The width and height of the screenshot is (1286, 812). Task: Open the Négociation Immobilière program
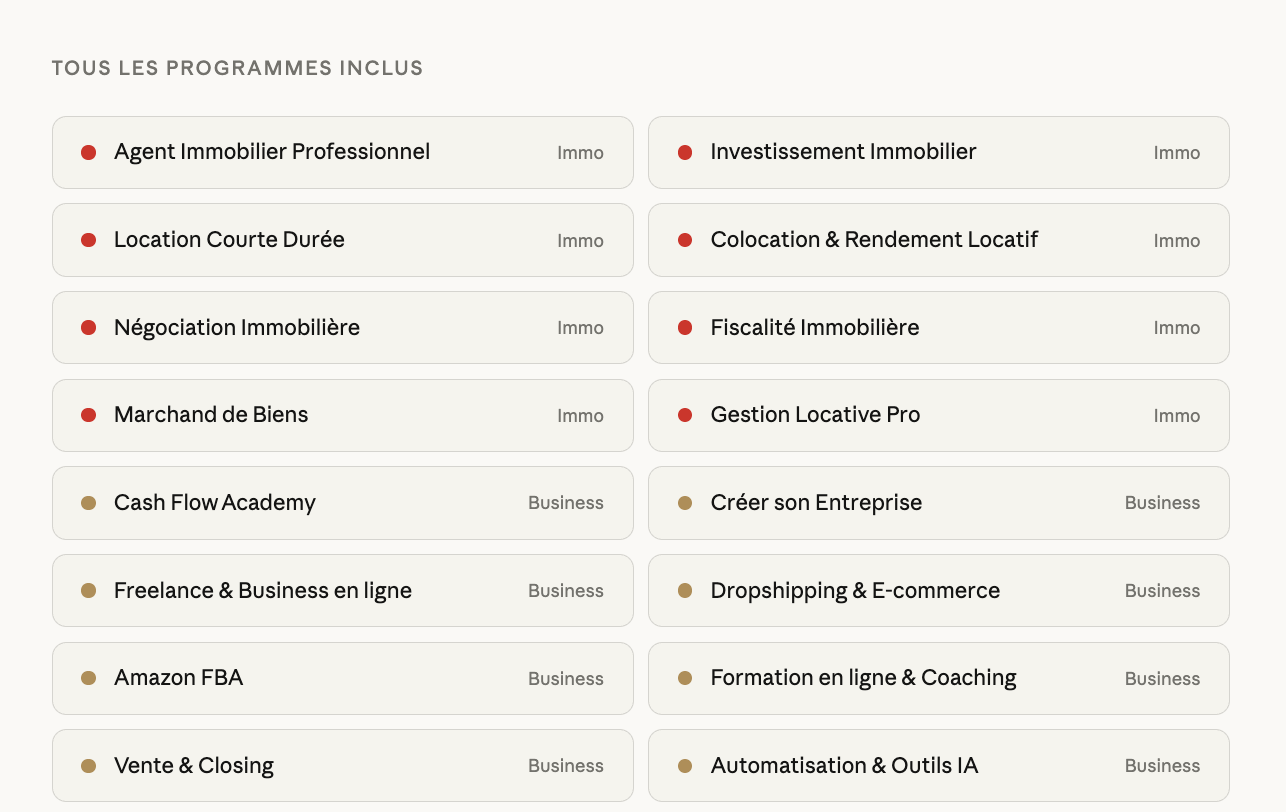(x=237, y=328)
